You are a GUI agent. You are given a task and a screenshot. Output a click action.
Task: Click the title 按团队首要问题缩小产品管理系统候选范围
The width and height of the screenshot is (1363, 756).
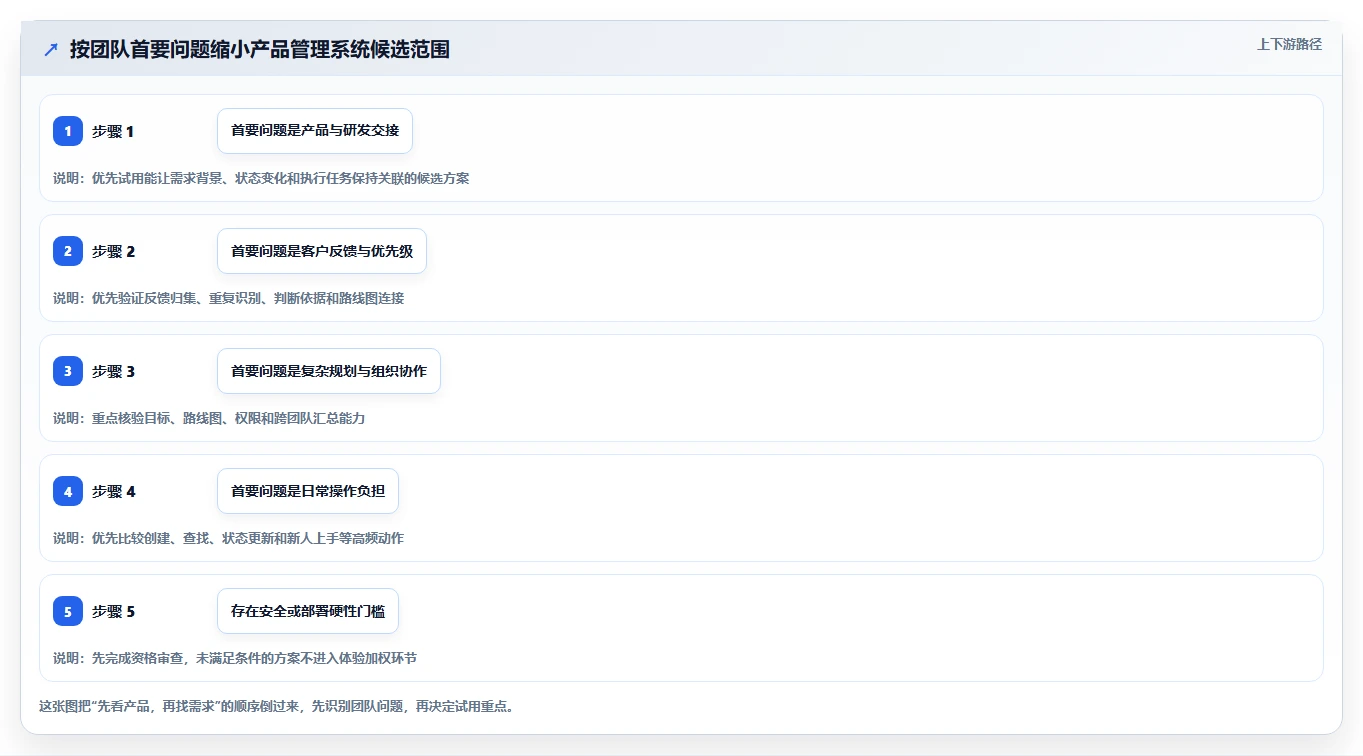click(x=259, y=49)
